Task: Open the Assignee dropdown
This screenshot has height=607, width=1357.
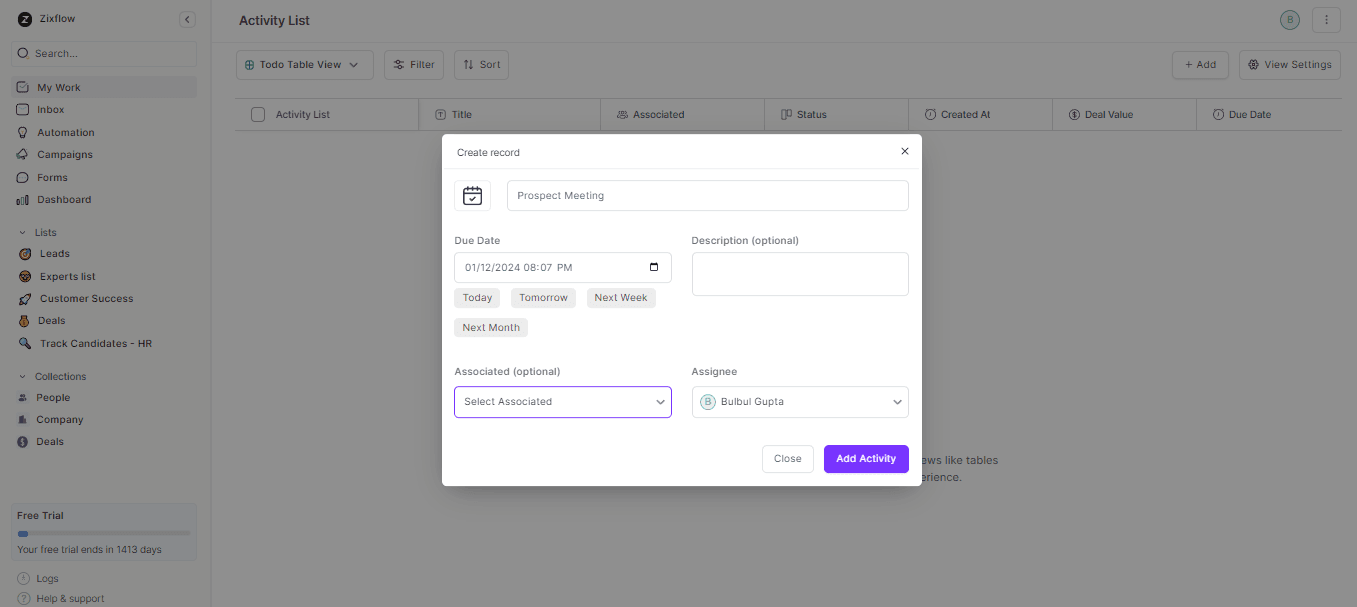Action: click(799, 401)
